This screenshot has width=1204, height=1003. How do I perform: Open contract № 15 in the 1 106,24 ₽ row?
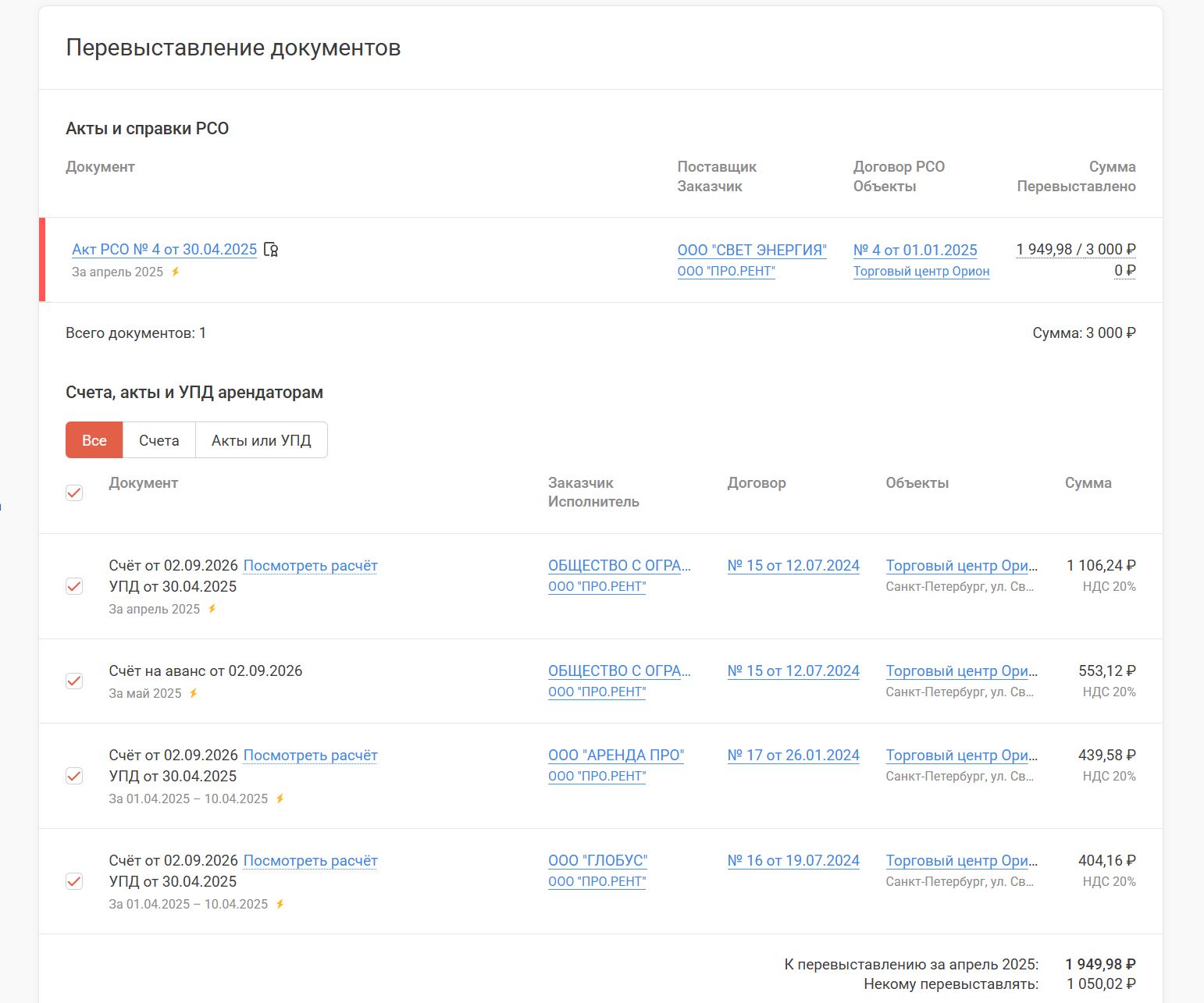coord(793,566)
